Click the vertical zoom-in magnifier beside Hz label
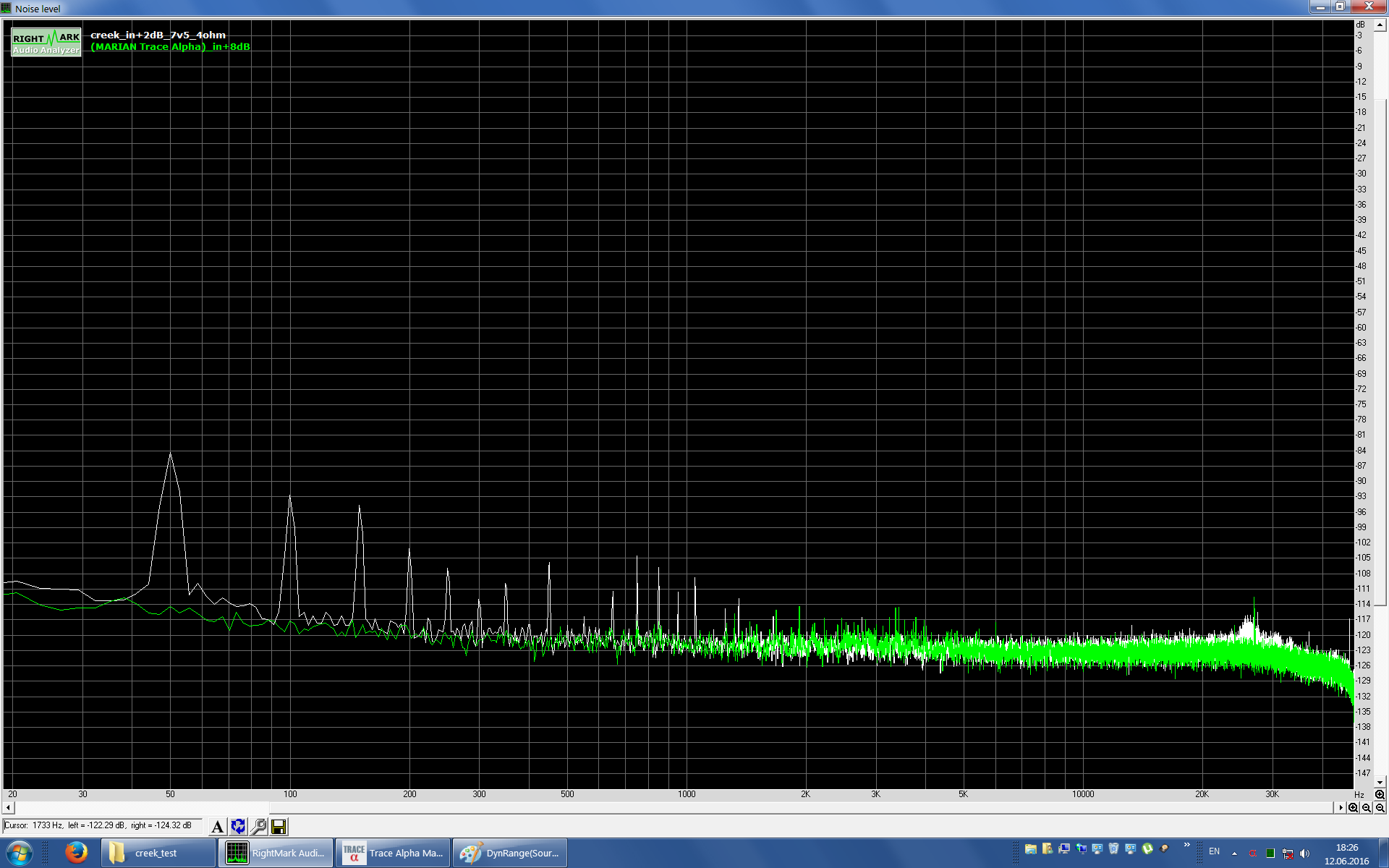This screenshot has width=1389, height=868. click(1380, 794)
